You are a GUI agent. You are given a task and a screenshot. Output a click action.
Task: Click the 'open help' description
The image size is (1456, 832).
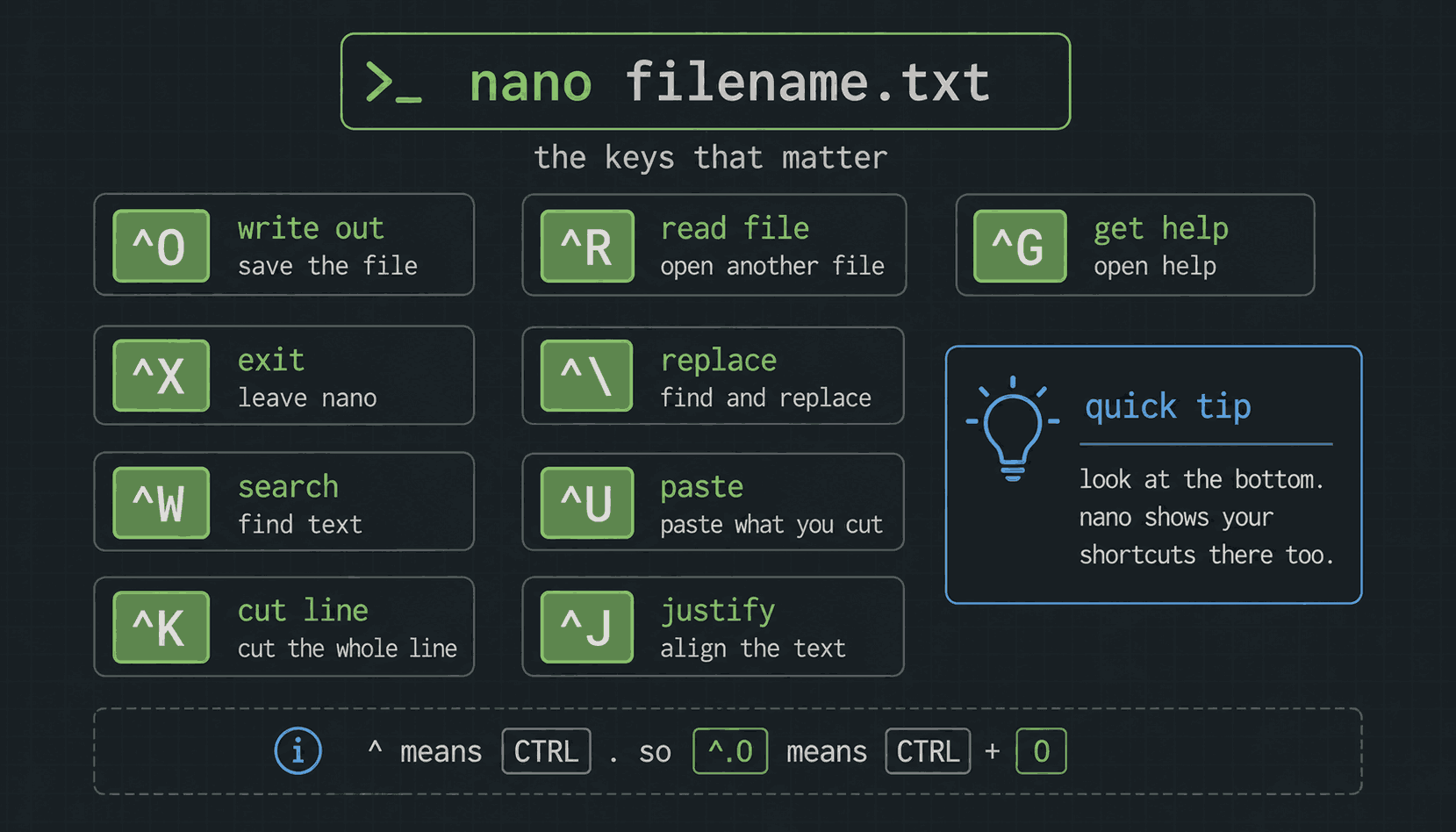1155,266
